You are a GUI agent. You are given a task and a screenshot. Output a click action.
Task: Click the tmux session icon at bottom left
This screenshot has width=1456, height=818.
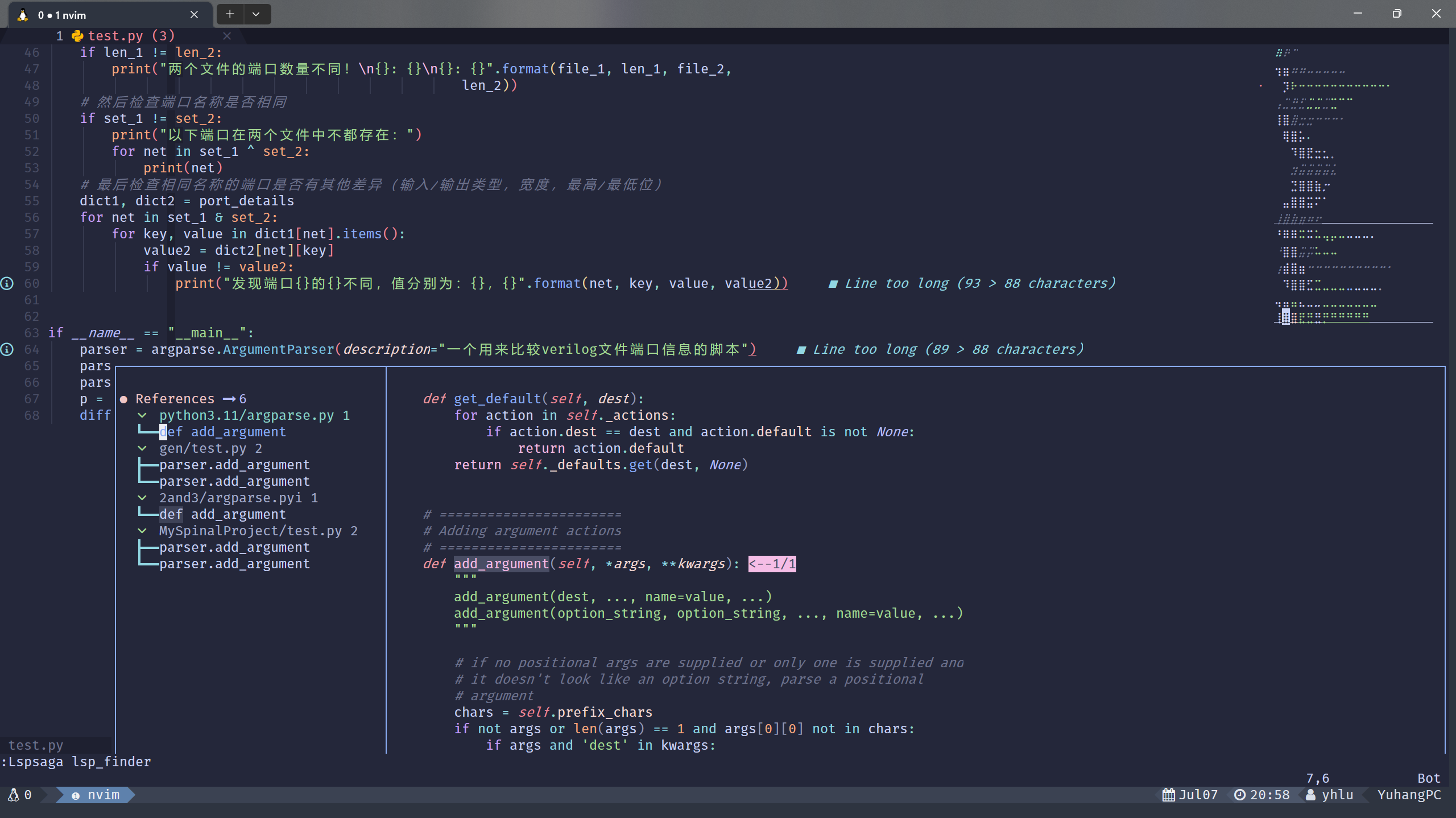[x=14, y=795]
